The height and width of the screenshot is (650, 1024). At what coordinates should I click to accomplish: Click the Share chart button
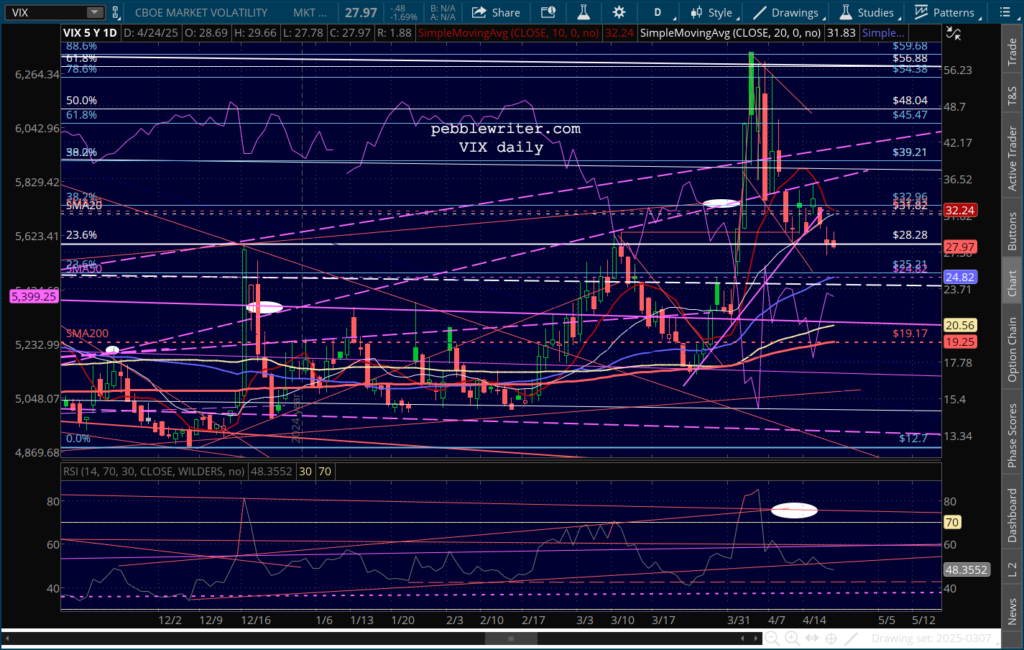495,12
